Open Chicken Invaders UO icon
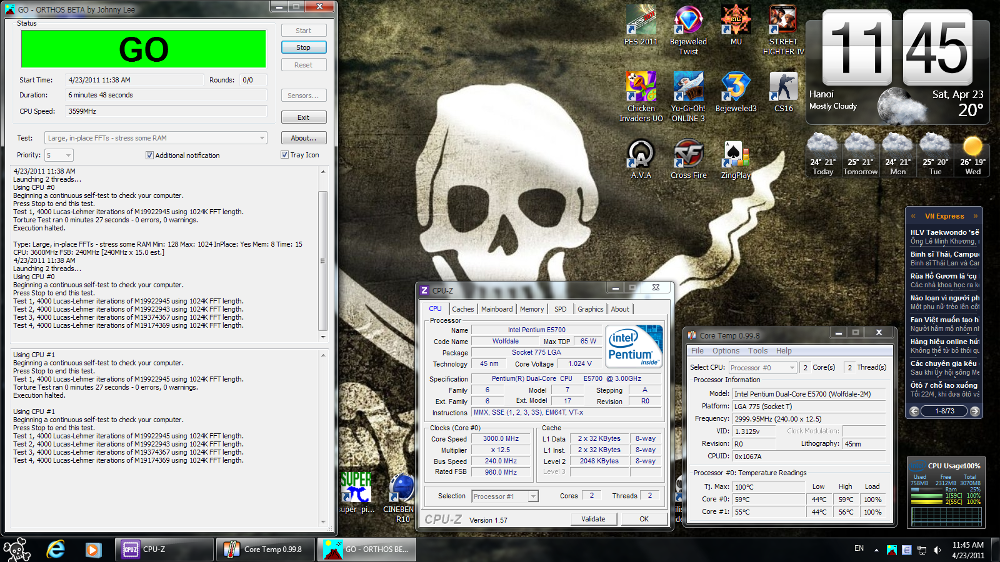This screenshot has width=1000, height=562. pyautogui.click(x=641, y=96)
